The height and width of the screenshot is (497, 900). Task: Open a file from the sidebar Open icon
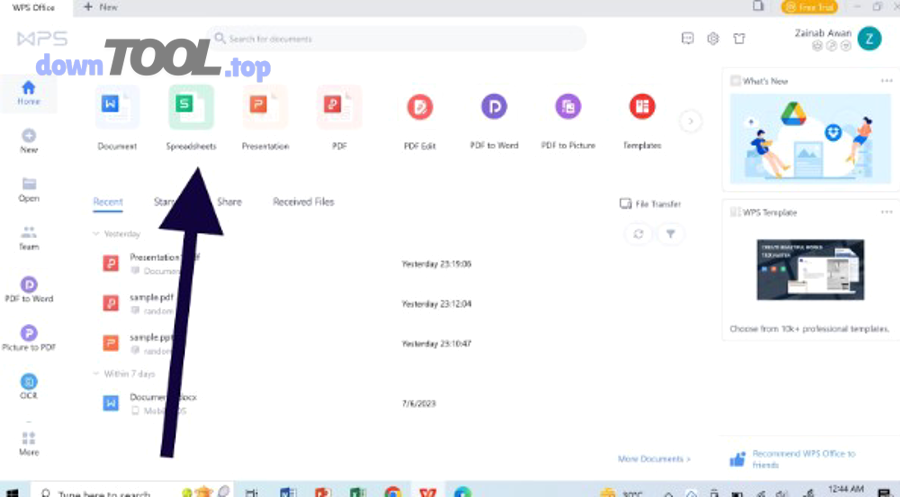(x=29, y=190)
